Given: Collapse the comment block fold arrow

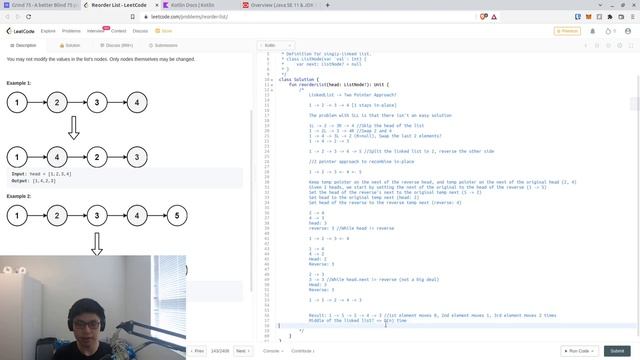Looking at the screenshot, I should (x=272, y=90).
